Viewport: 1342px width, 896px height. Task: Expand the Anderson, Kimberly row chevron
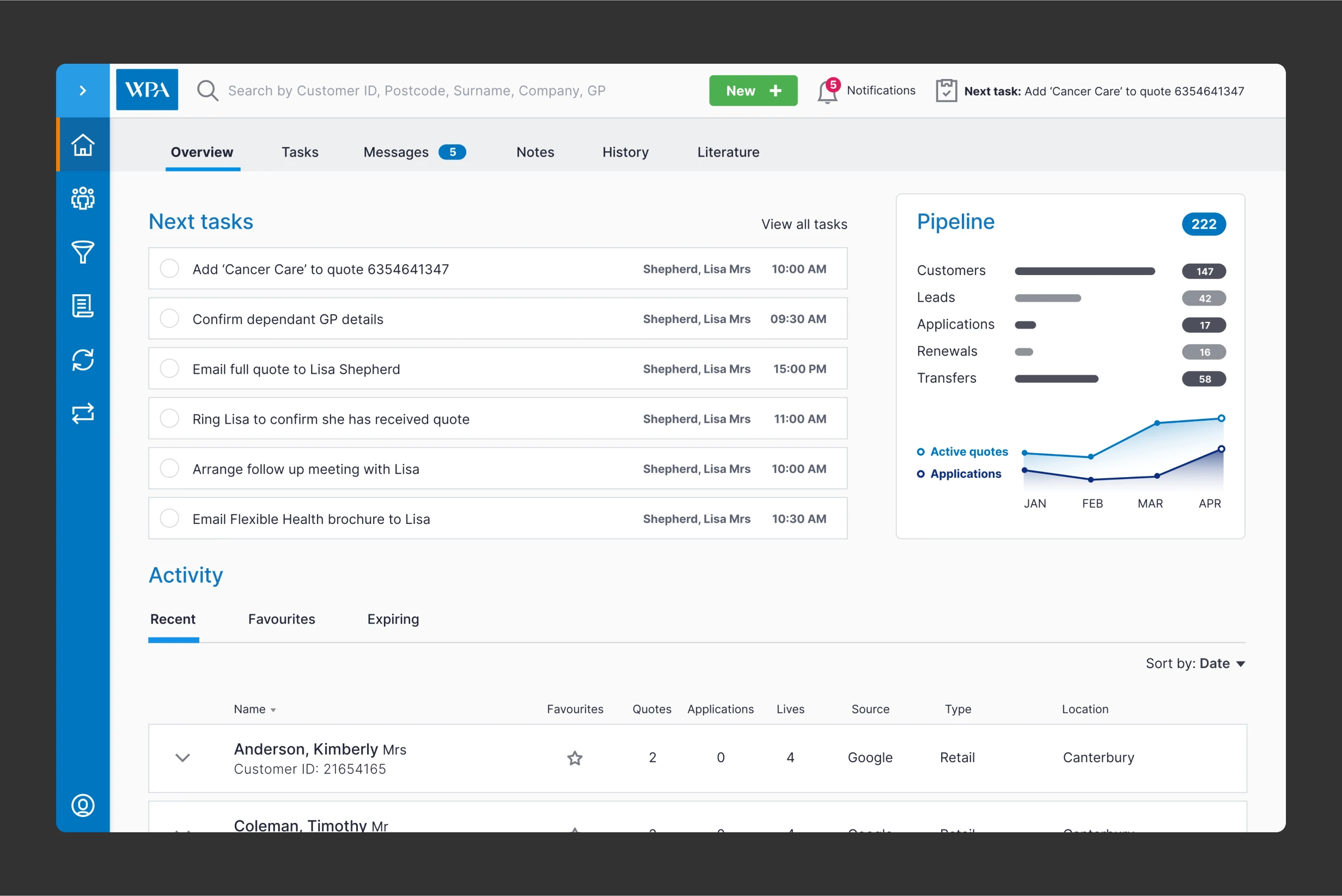coord(182,758)
